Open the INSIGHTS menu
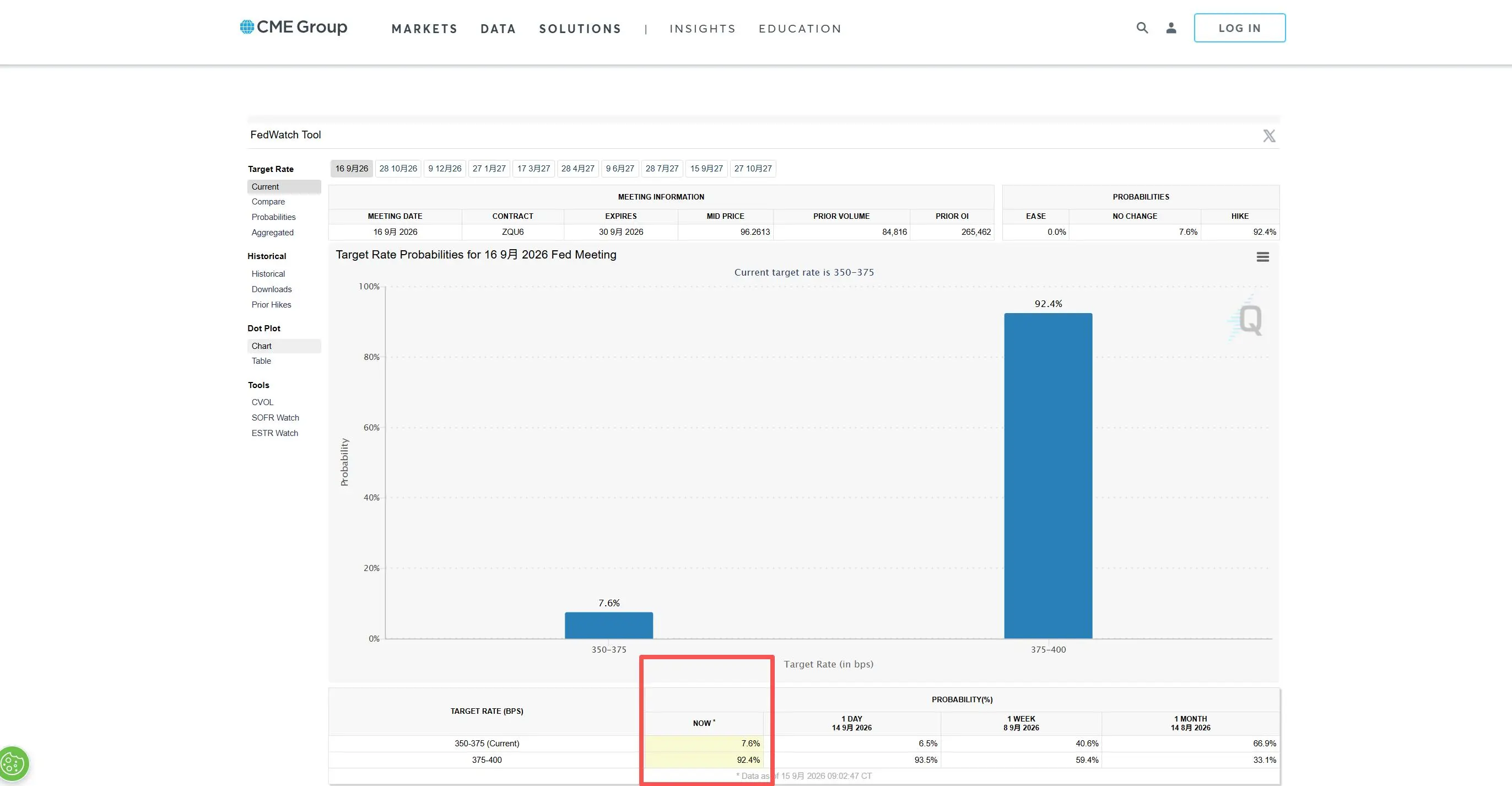 coord(703,29)
